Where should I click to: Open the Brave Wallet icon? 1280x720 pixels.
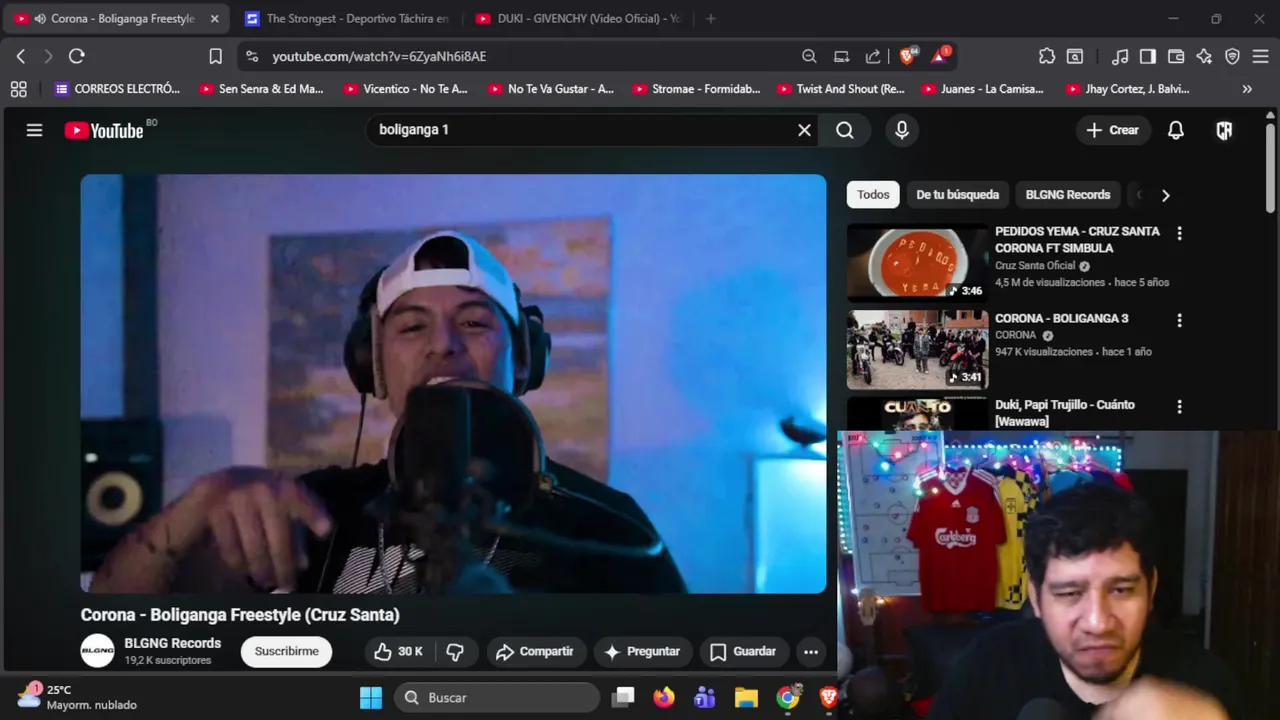click(x=1176, y=56)
